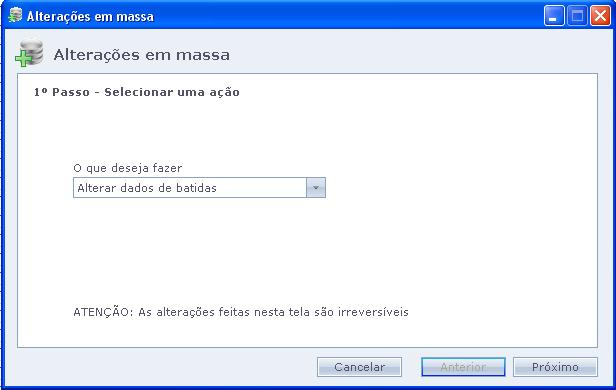Go back with the Anterior button
Viewport: 616px width, 390px height.
(463, 367)
